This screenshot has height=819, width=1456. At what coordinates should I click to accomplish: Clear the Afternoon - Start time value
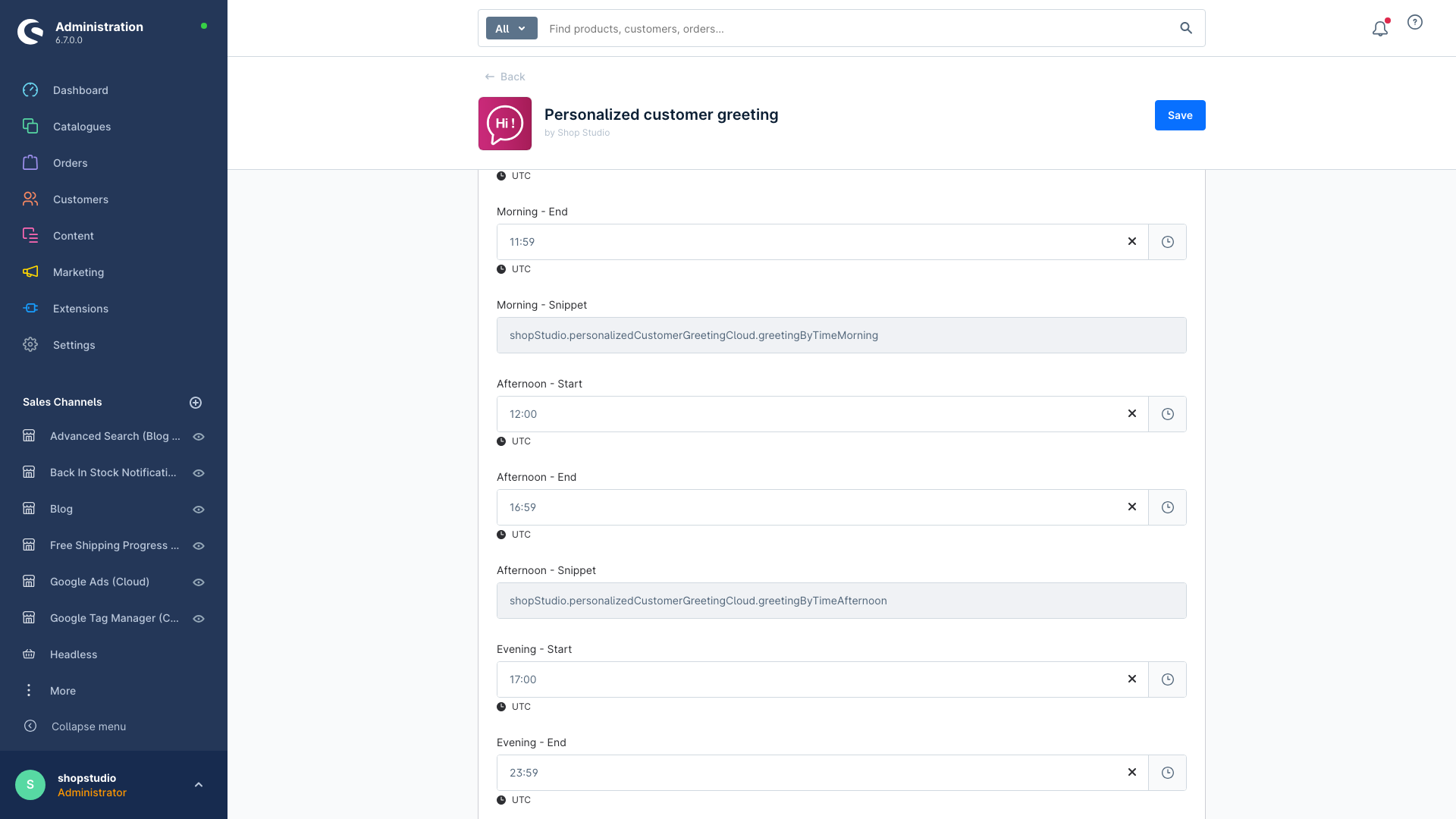coord(1132,413)
